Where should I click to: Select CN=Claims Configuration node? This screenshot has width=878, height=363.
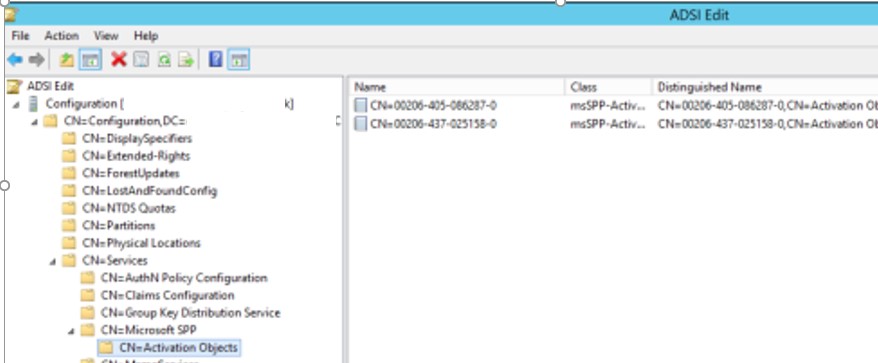(167, 295)
